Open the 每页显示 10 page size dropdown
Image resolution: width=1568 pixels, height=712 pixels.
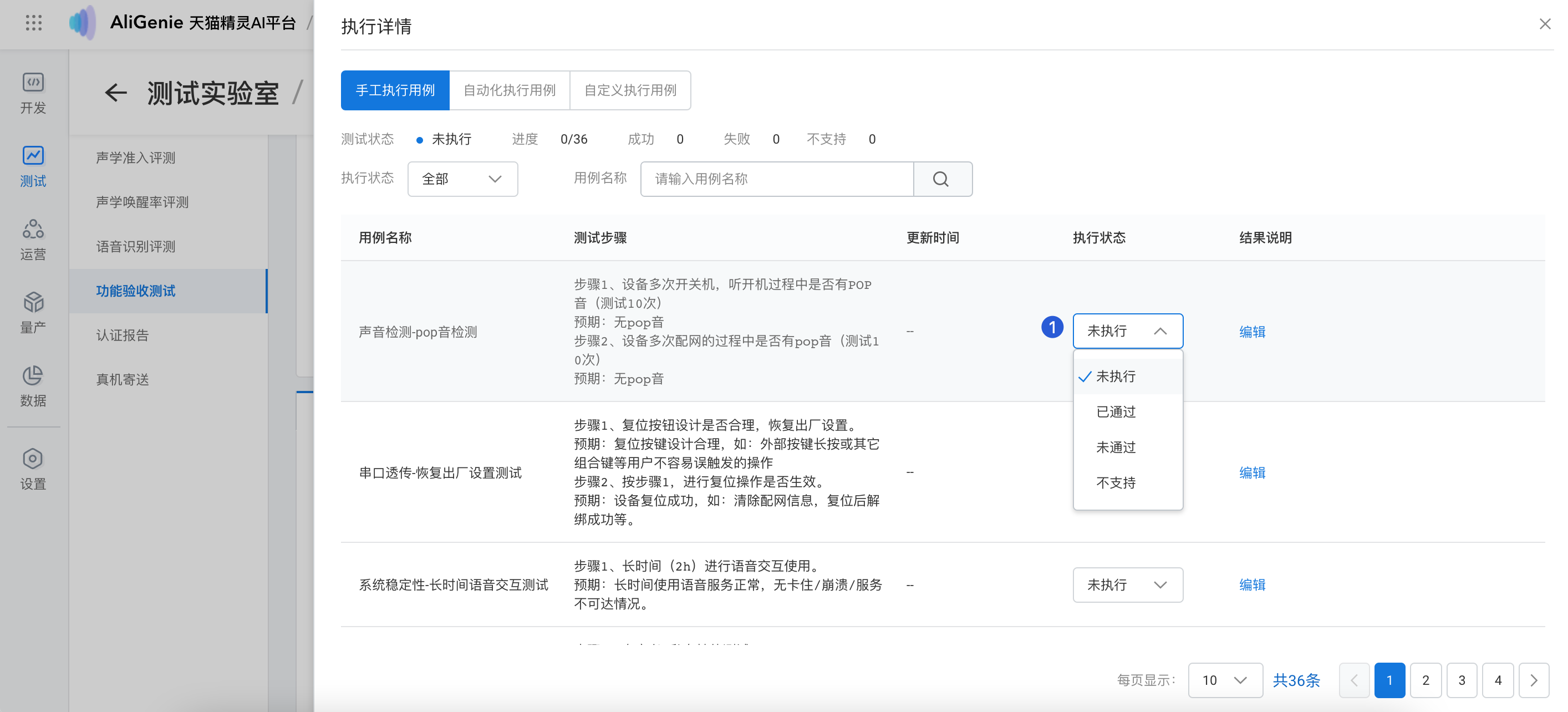[1225, 680]
